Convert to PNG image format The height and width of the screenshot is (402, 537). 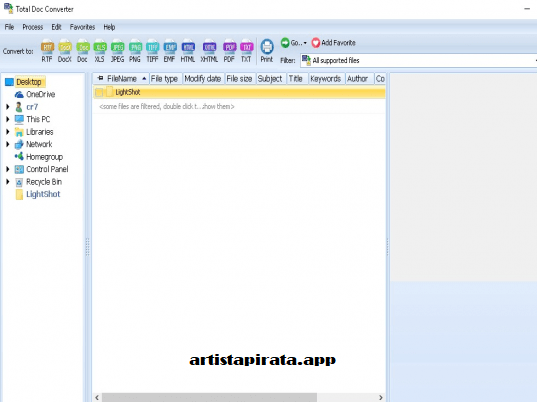pos(135,51)
